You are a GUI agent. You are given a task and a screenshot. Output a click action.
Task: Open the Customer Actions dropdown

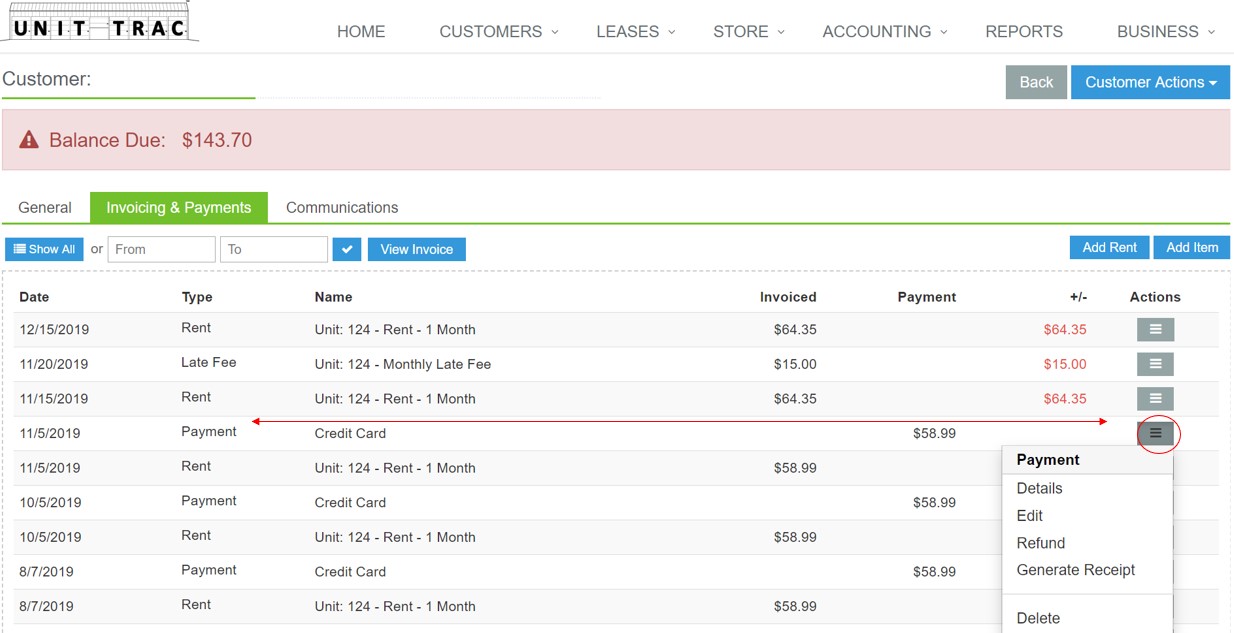(x=1150, y=82)
